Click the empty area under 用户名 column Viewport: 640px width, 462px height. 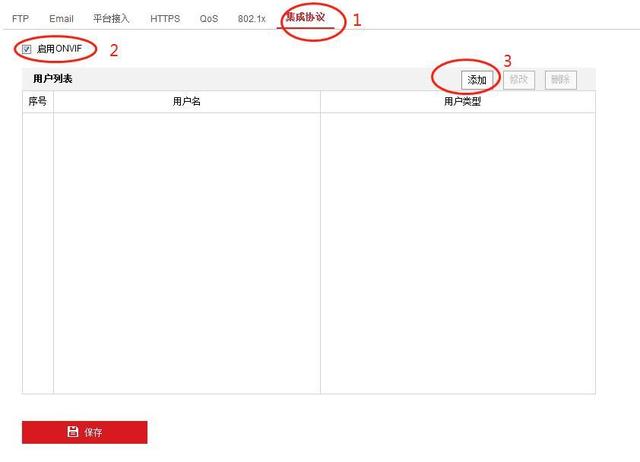click(x=187, y=253)
